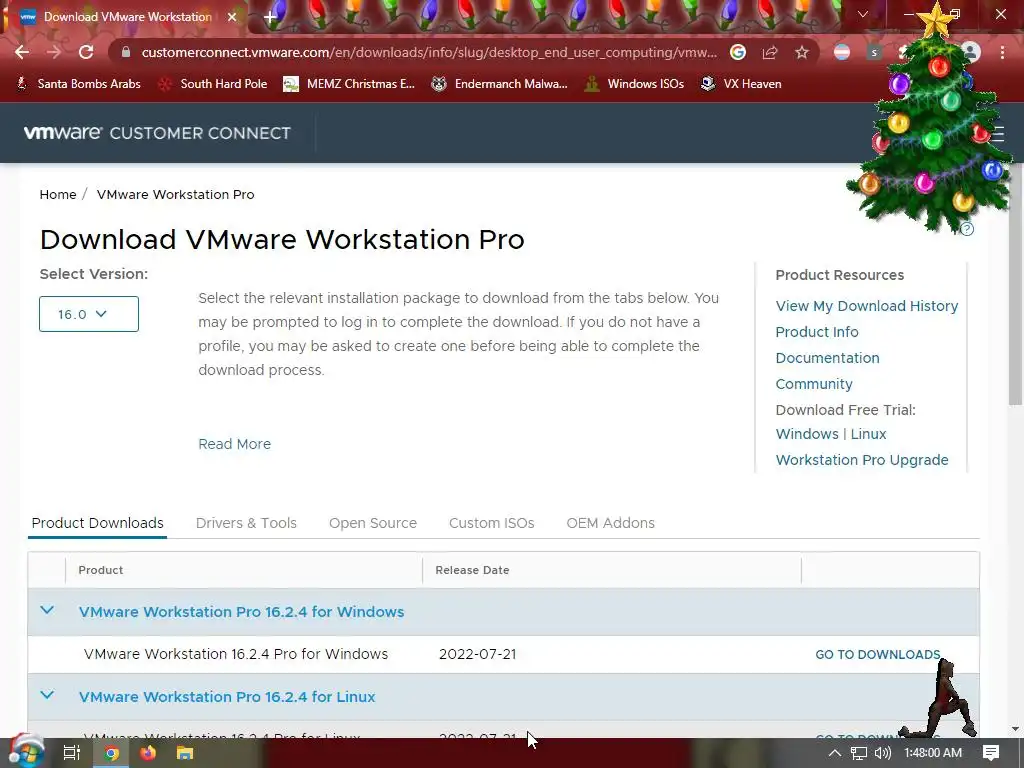The height and width of the screenshot is (768, 1024).
Task: Open the Product Info link
Action: (x=817, y=332)
